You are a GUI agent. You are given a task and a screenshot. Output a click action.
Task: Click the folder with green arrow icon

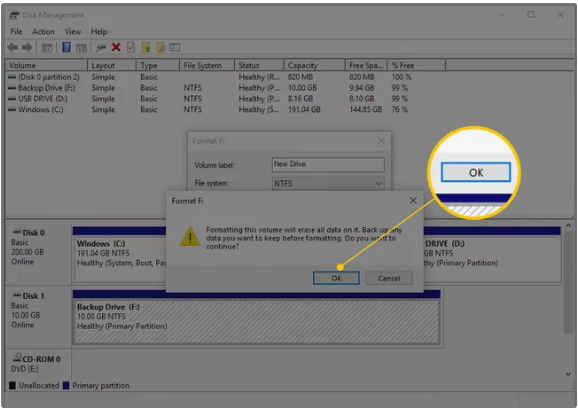click(x=146, y=47)
